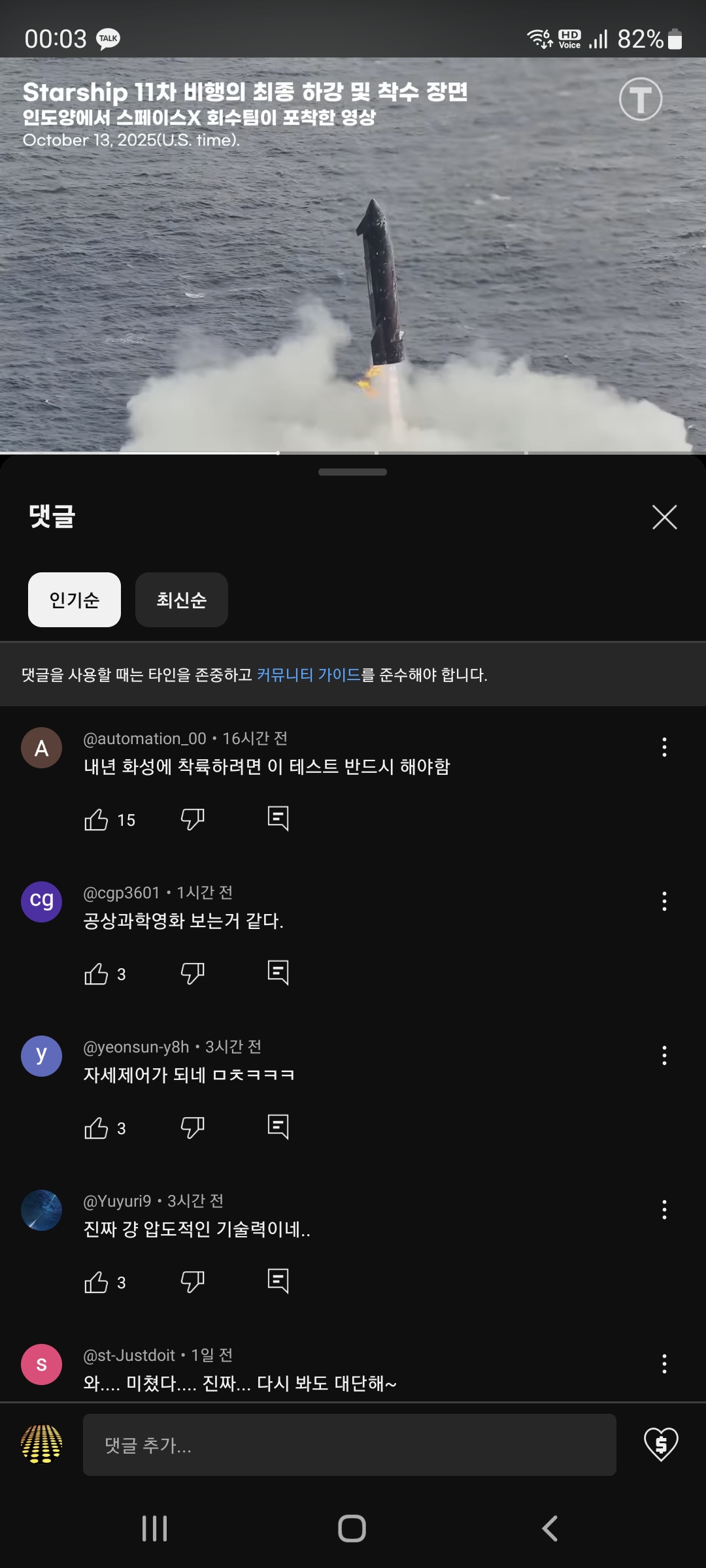Viewport: 706px width, 1568px height.
Task: Like the @cgp3601 comment
Action: pyautogui.click(x=96, y=973)
